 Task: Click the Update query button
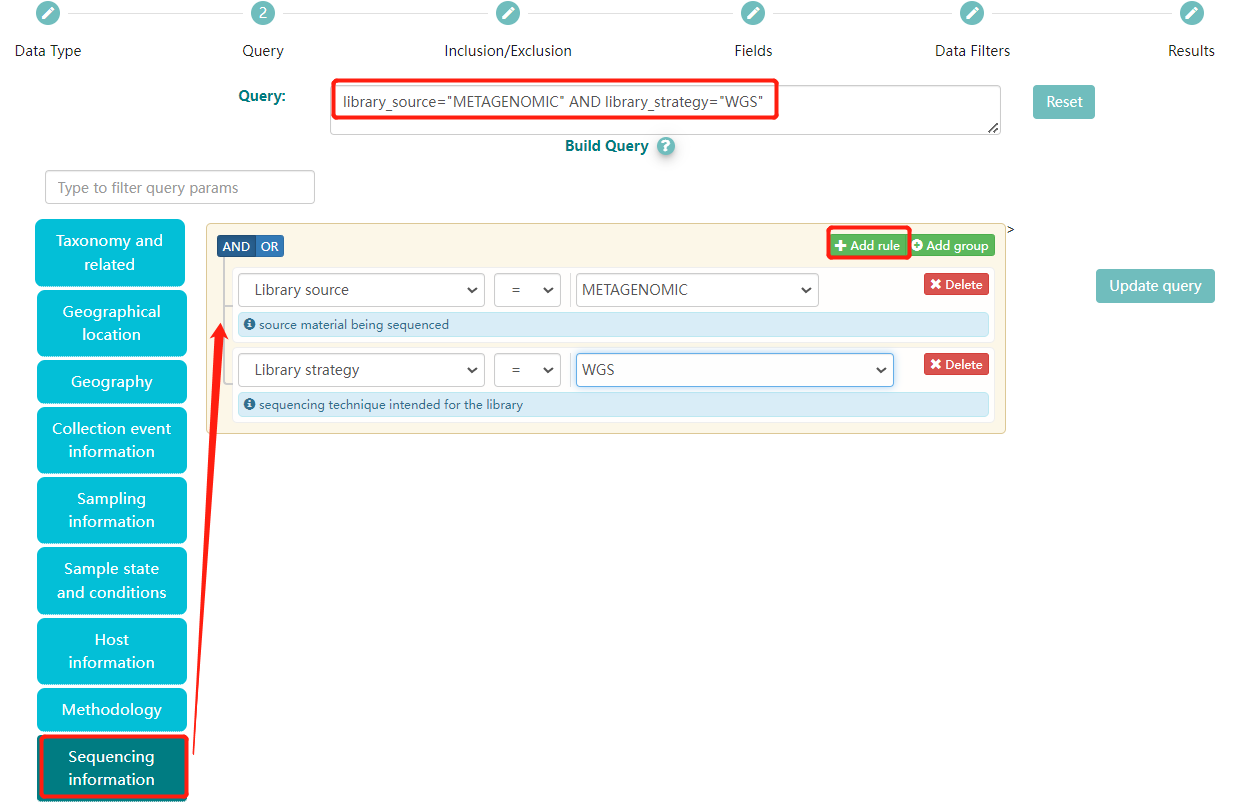click(x=1155, y=286)
